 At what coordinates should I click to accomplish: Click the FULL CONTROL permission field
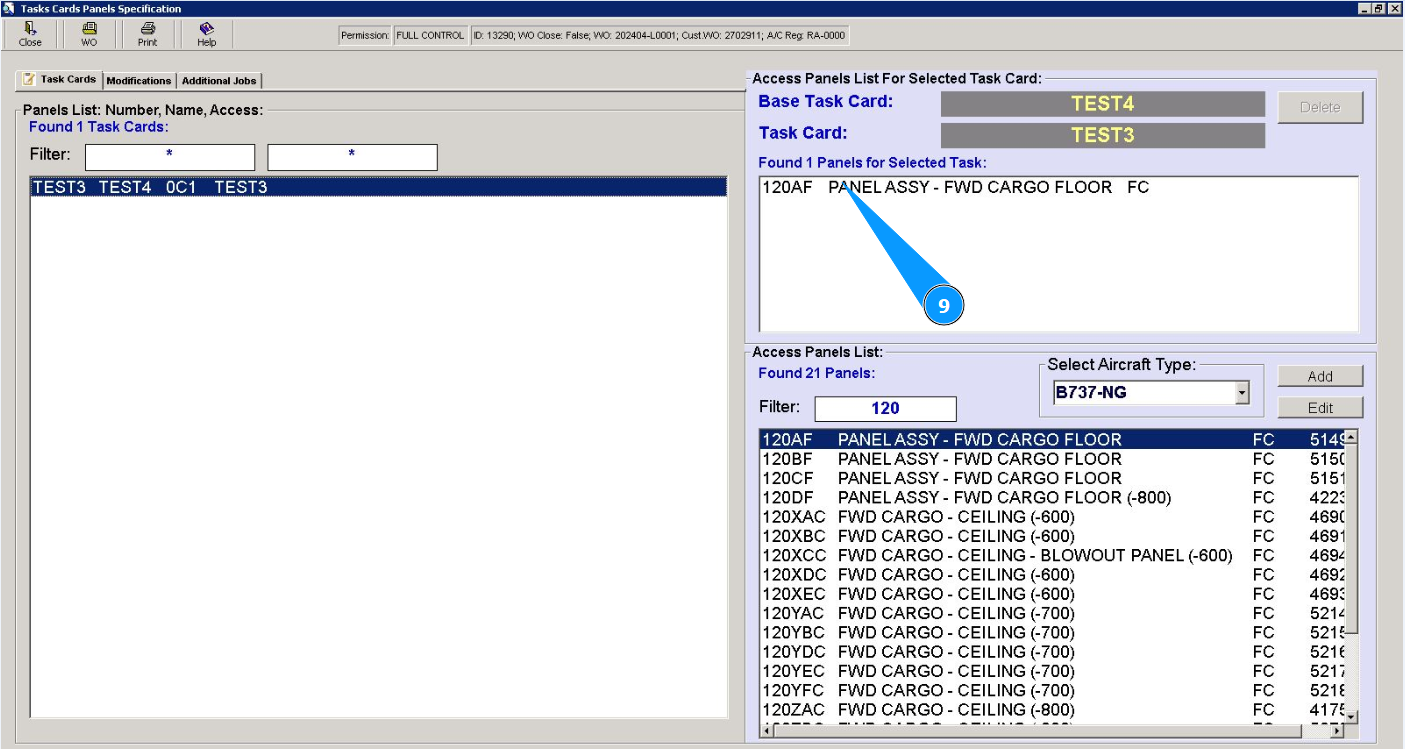(x=430, y=36)
